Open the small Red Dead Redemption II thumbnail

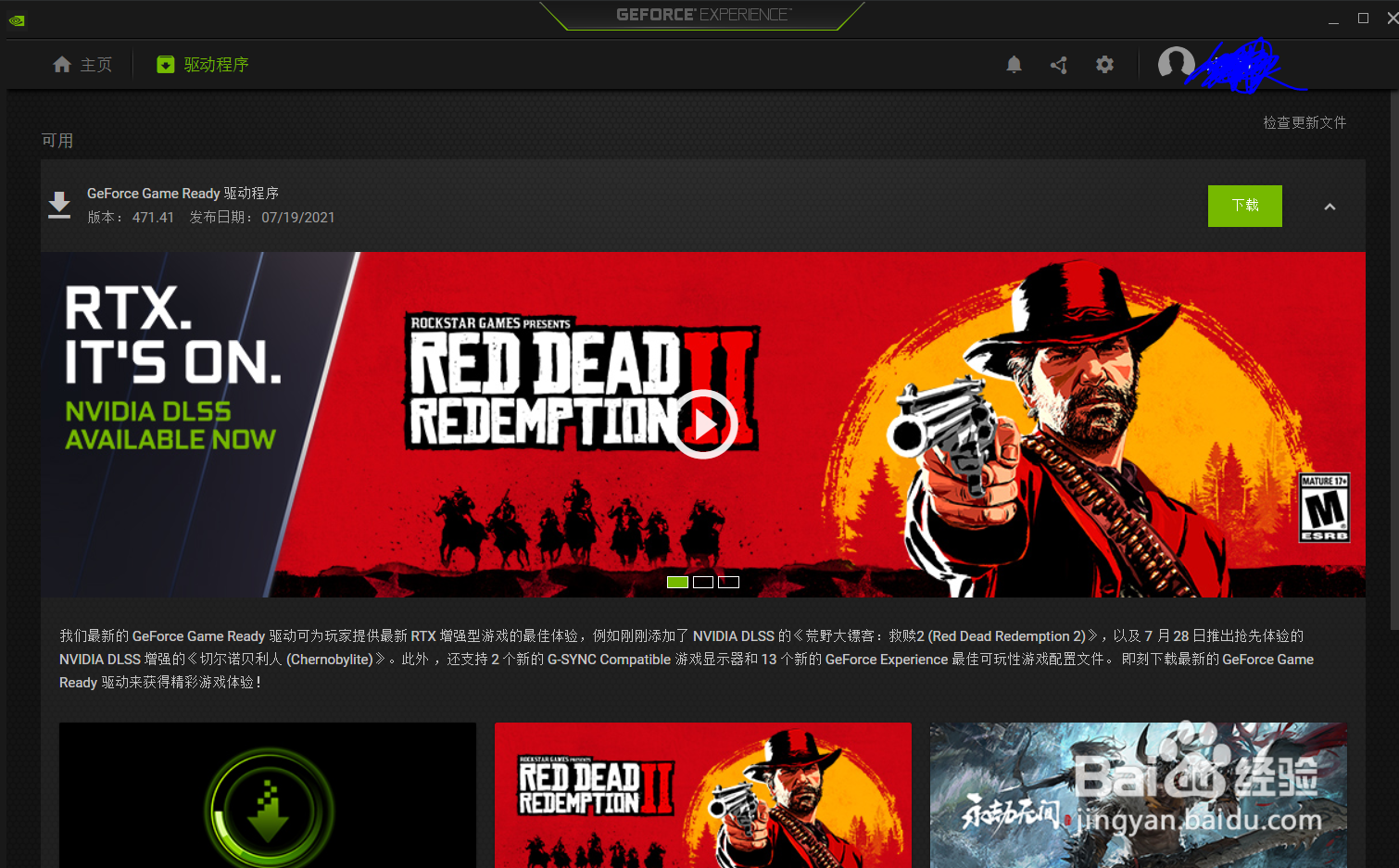tap(703, 795)
